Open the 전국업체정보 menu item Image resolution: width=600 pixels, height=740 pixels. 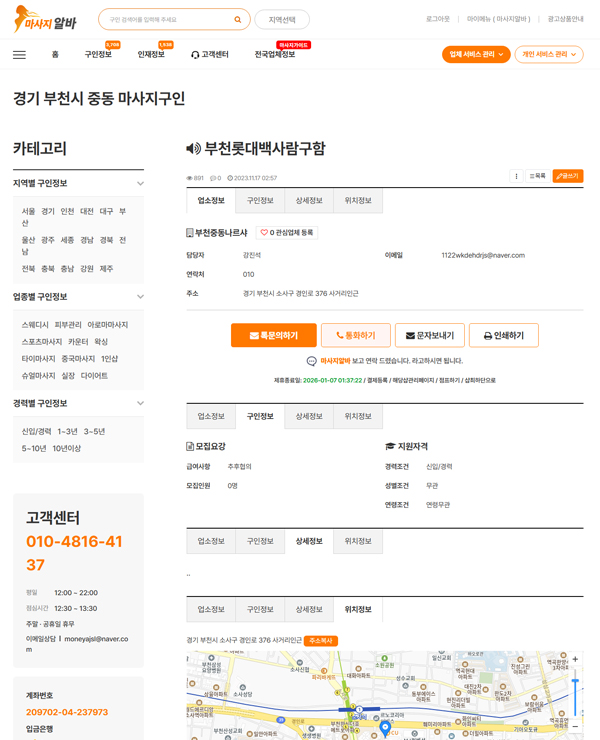(275, 55)
